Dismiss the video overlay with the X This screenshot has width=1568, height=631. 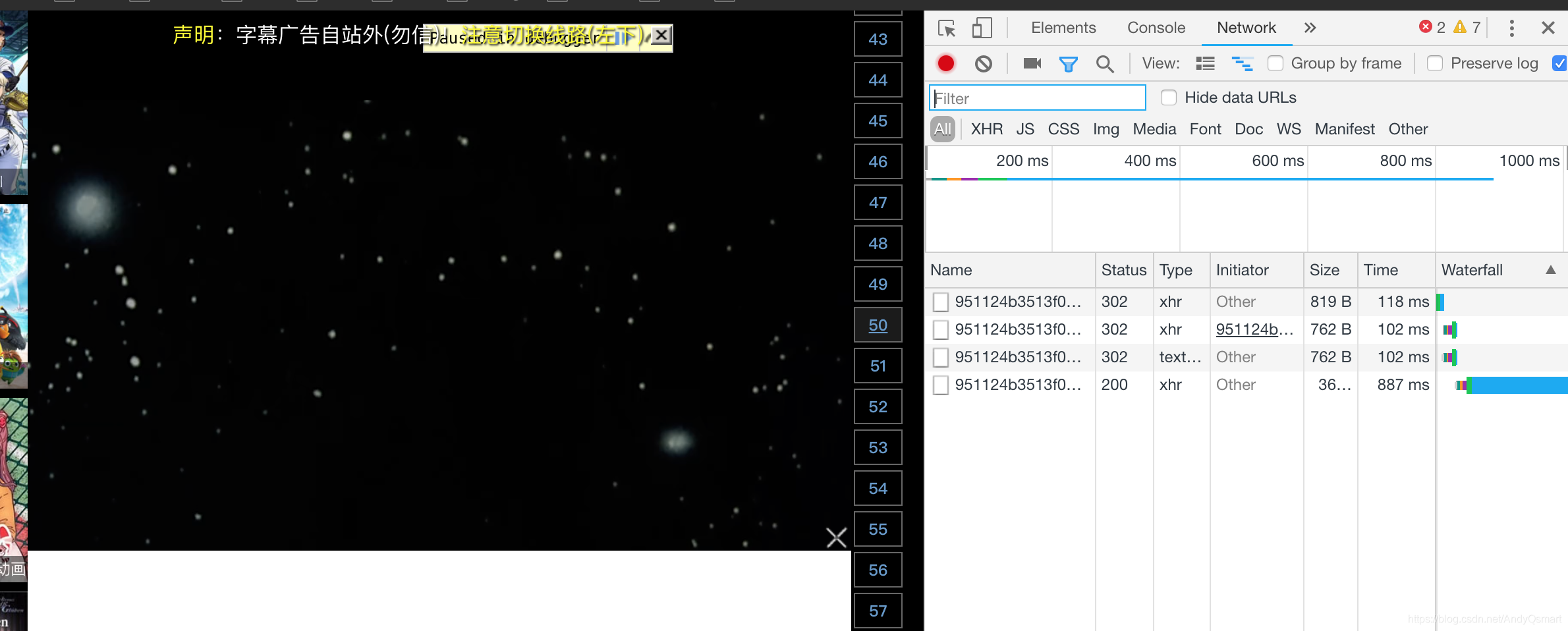837,537
